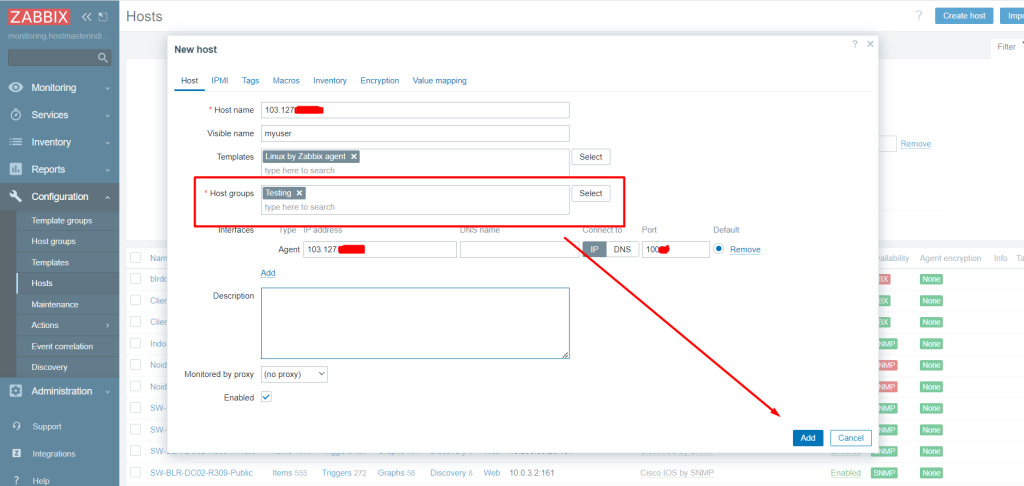Click the Description text area
The image size is (1024, 486).
415,323
